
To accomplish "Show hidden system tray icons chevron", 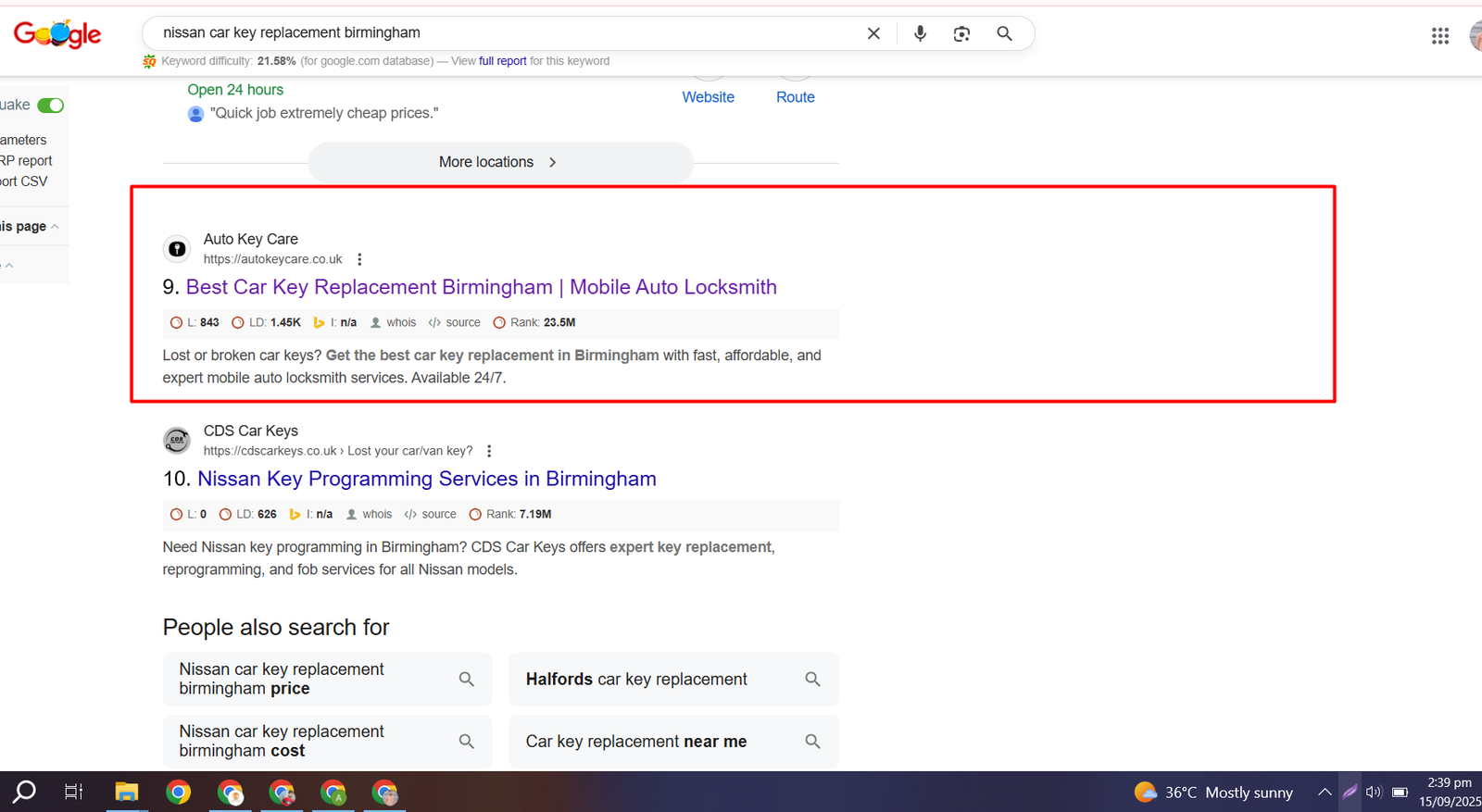I will tap(1325, 792).
